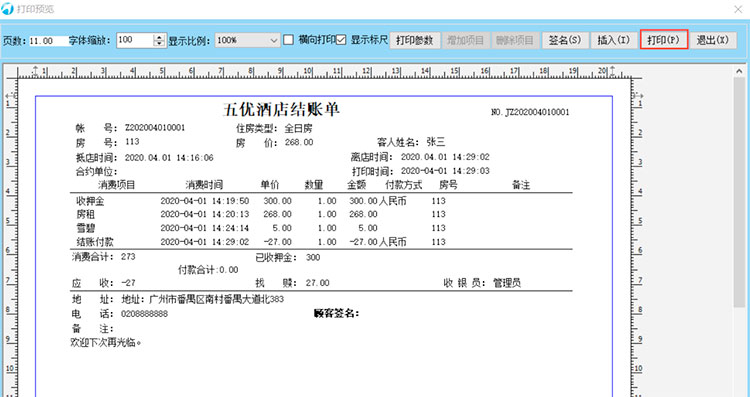
Task: Click the 消费项目 column header
Action: pos(117,185)
